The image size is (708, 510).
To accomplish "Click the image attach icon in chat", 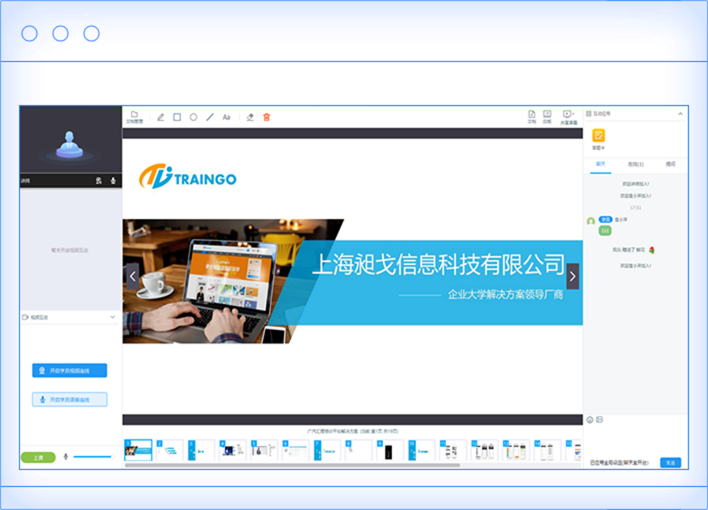I will [x=600, y=420].
